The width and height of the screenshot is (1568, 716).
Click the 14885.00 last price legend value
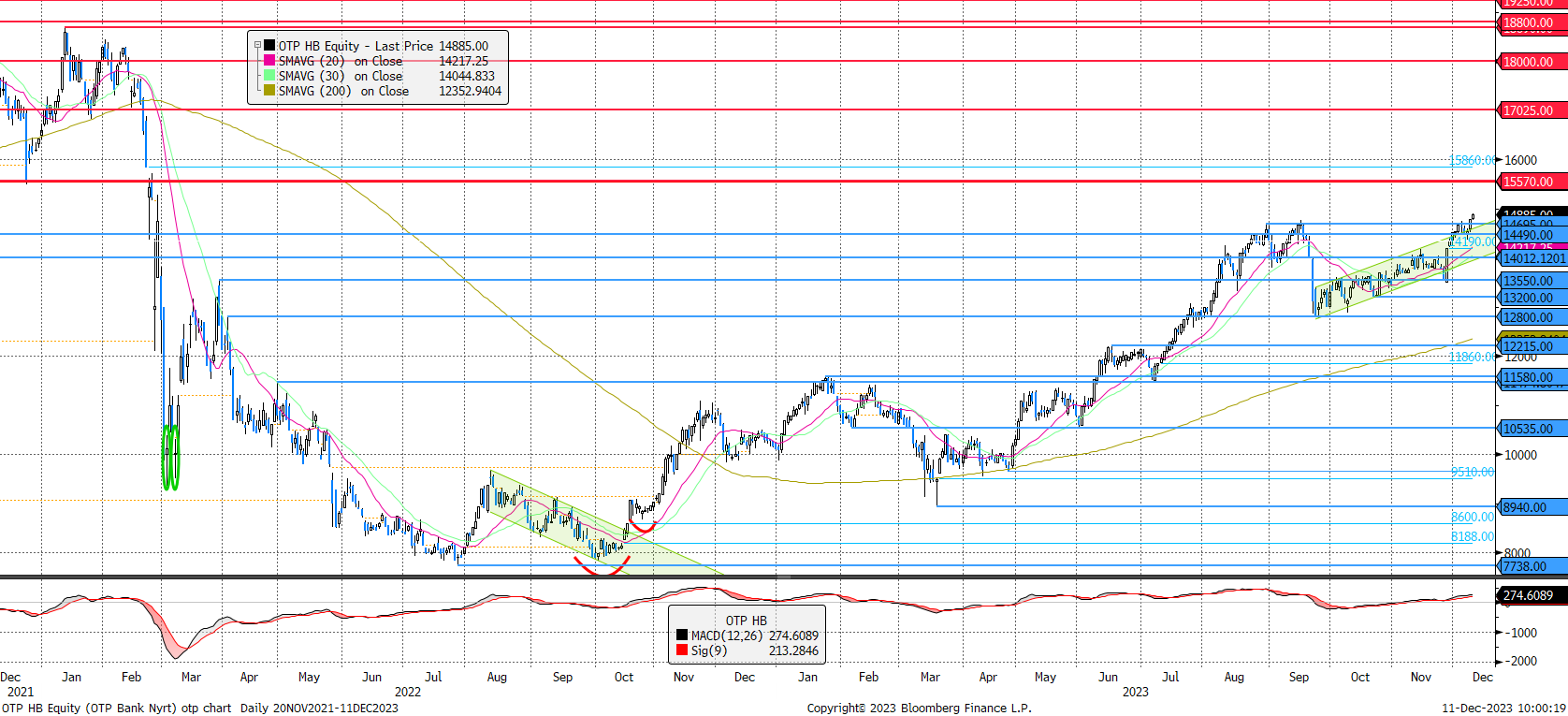(x=464, y=46)
